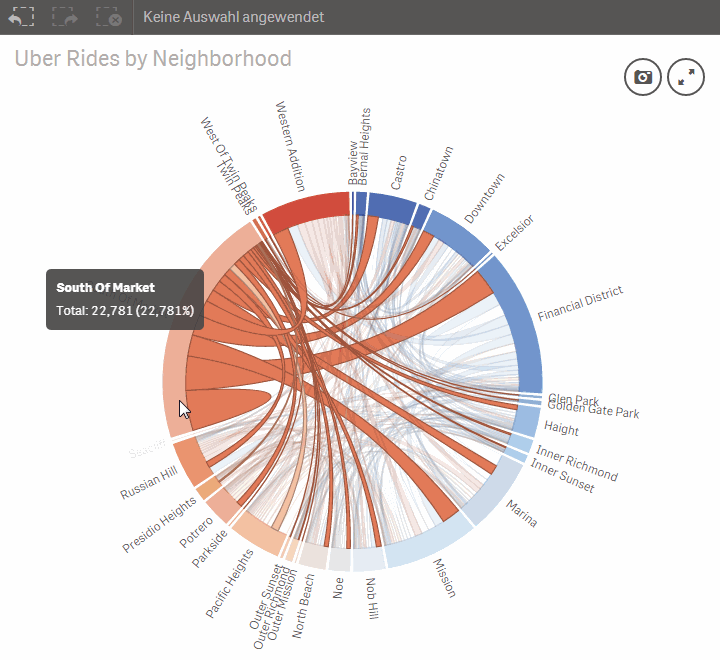Click the 'Potrero' label
Image resolution: width=720 pixels, height=660 pixels.
(196, 532)
